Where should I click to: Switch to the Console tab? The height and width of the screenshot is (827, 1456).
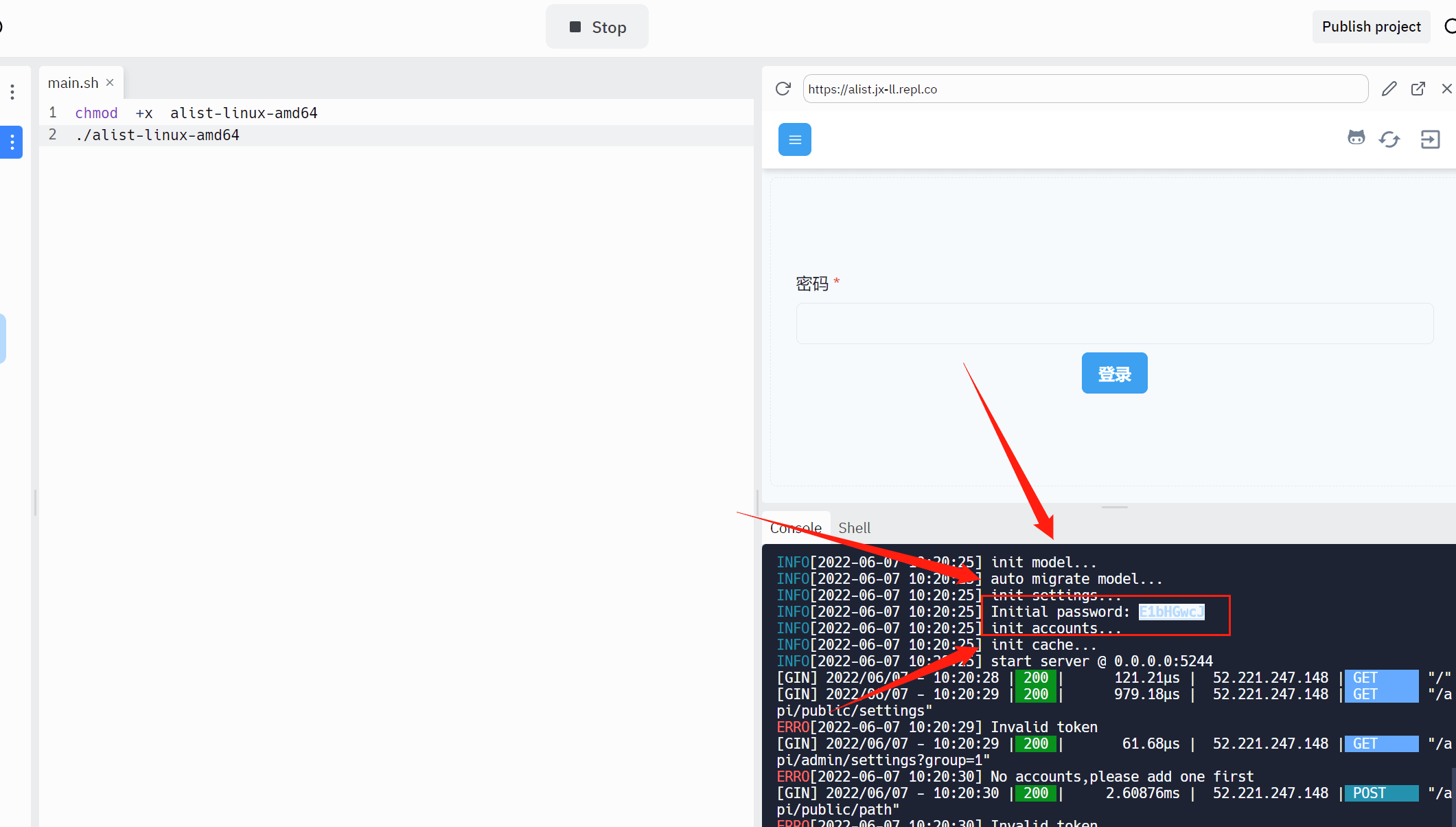pos(796,528)
